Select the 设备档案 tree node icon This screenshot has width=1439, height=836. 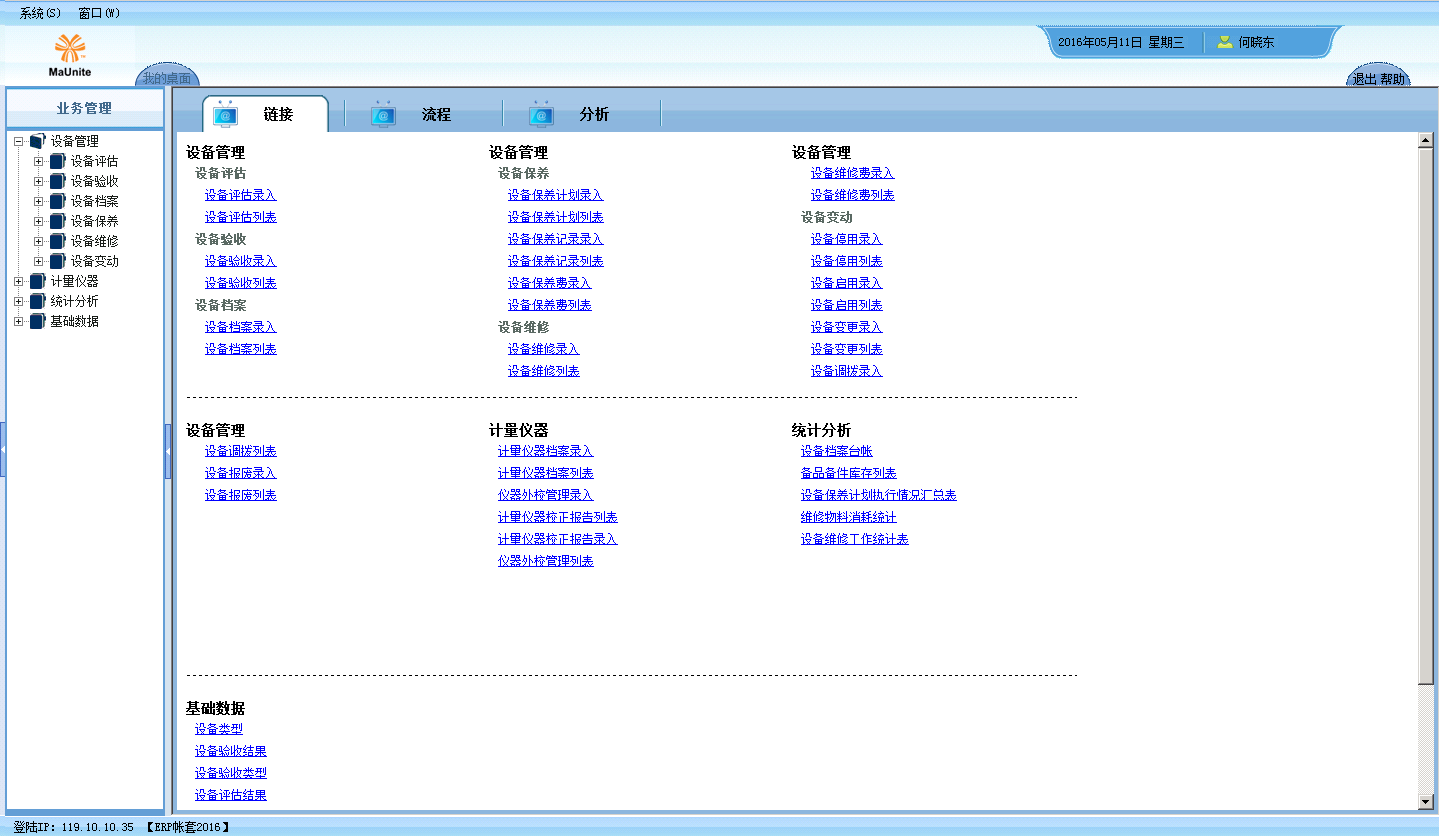58,202
